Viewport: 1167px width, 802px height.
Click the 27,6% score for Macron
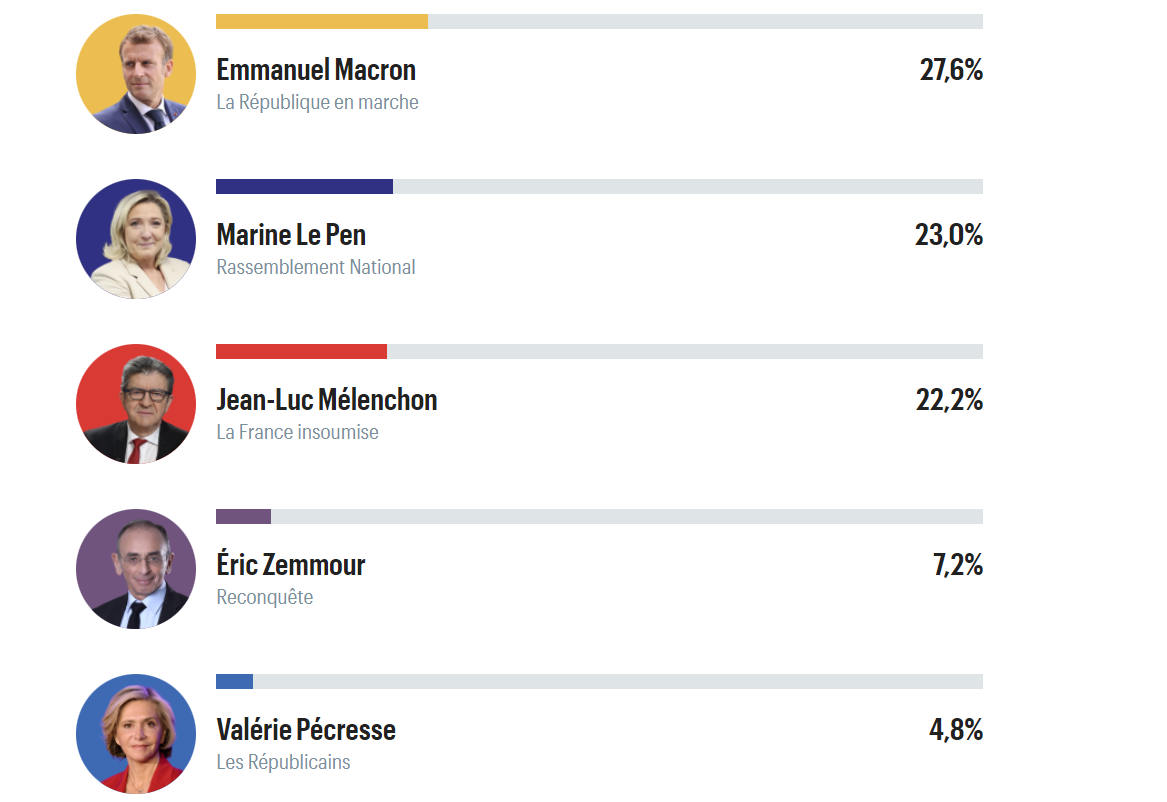[951, 70]
